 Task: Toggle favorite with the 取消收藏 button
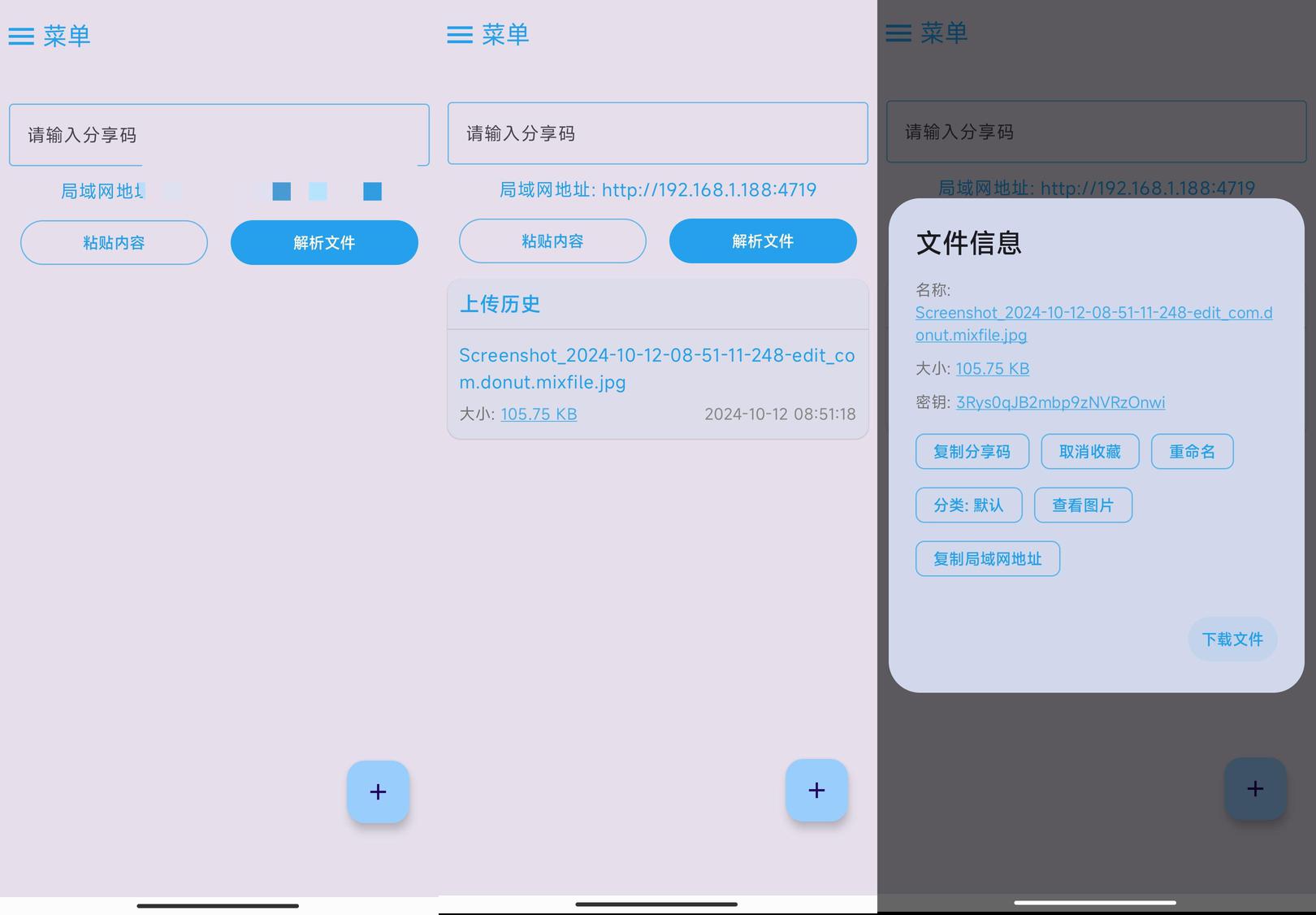pos(1089,452)
